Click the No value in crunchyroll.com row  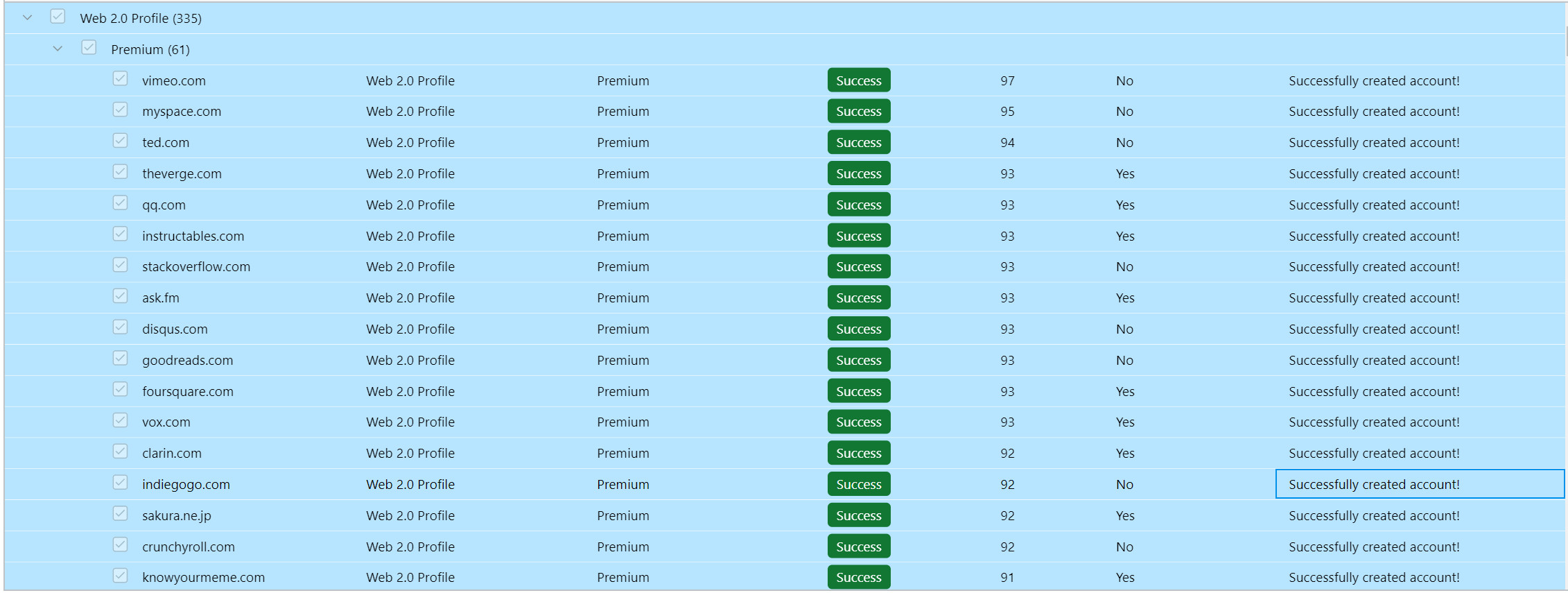coord(1124,547)
